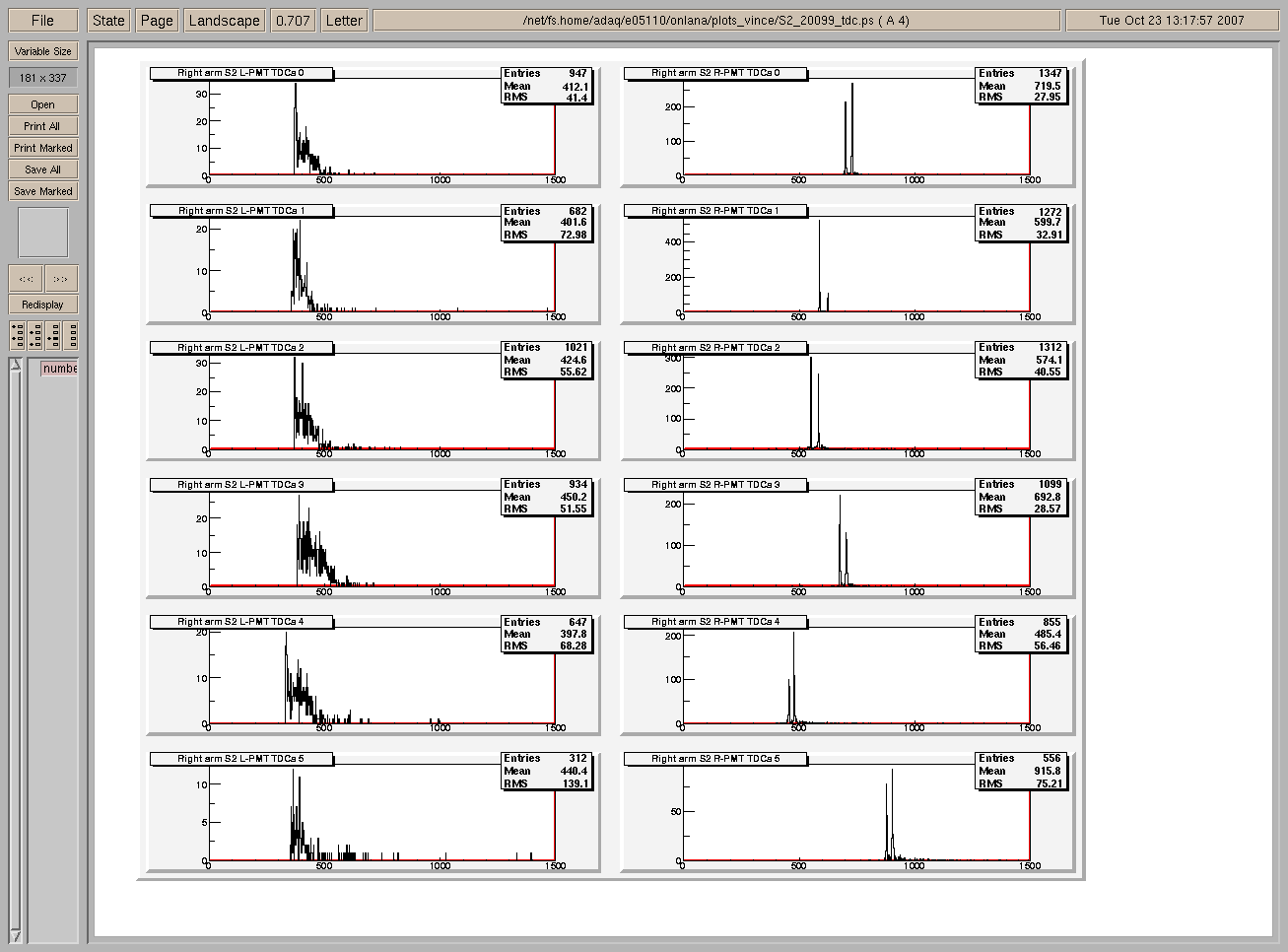Click the Save All button

(43, 170)
